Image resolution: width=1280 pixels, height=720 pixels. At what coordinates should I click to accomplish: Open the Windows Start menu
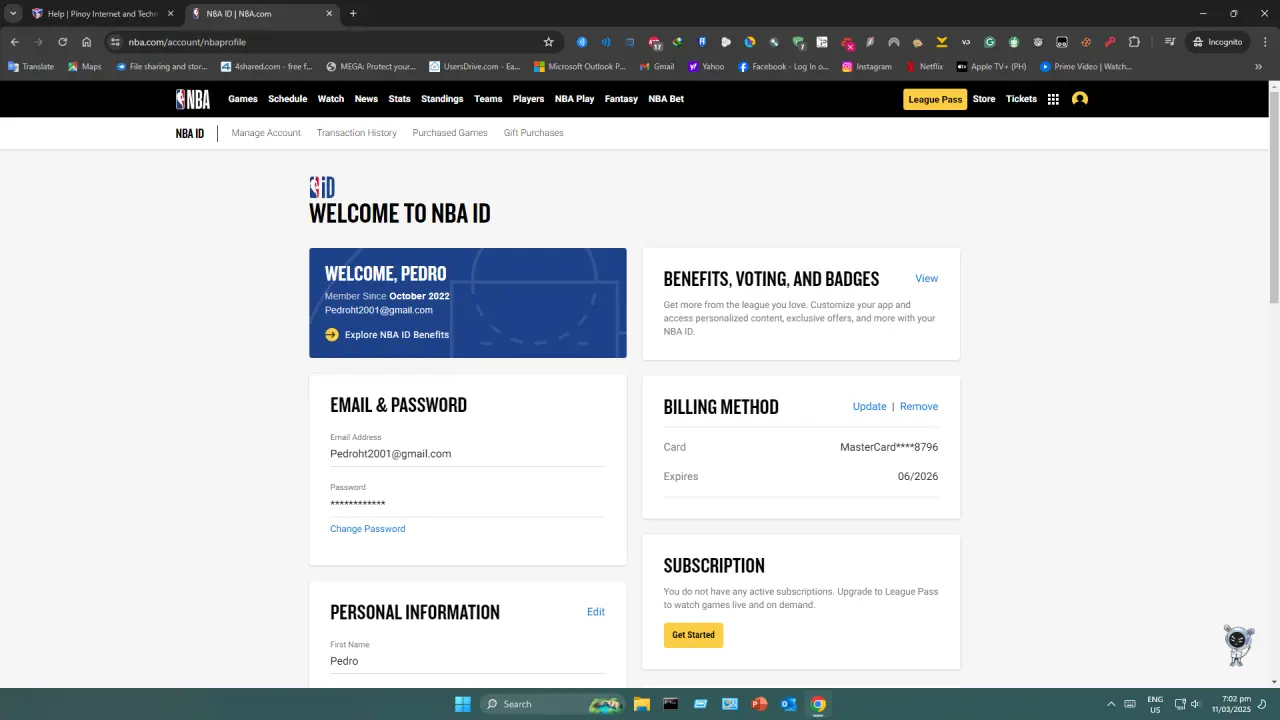pyautogui.click(x=463, y=704)
